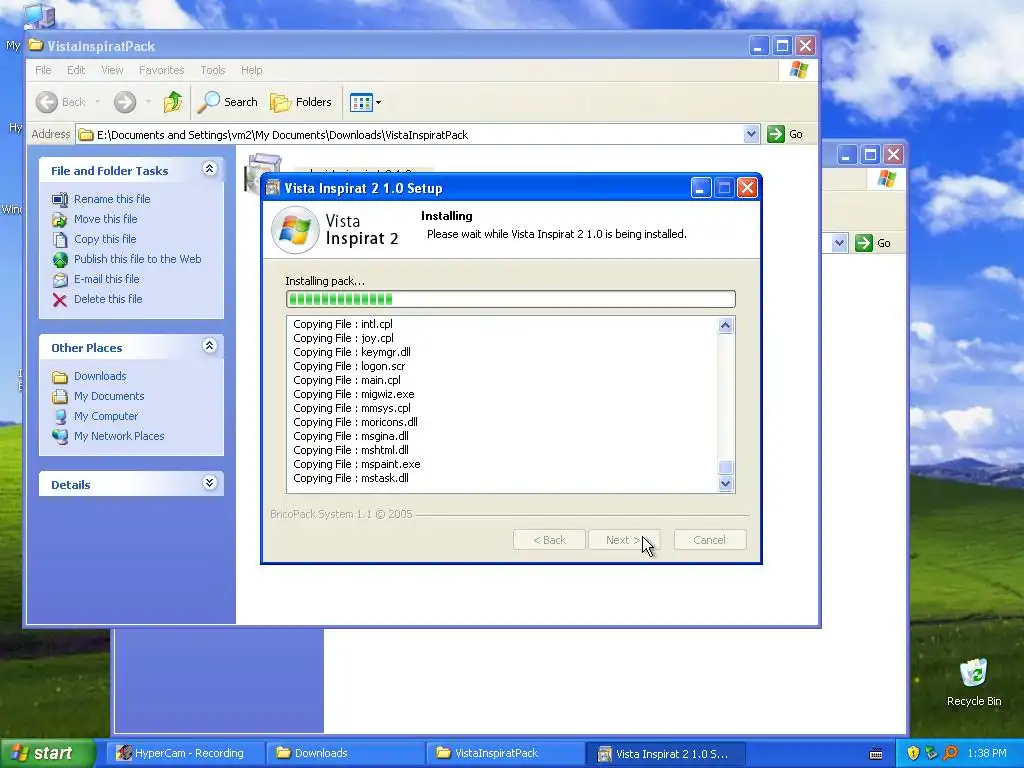Open the Tools menu

pyautogui.click(x=212, y=70)
